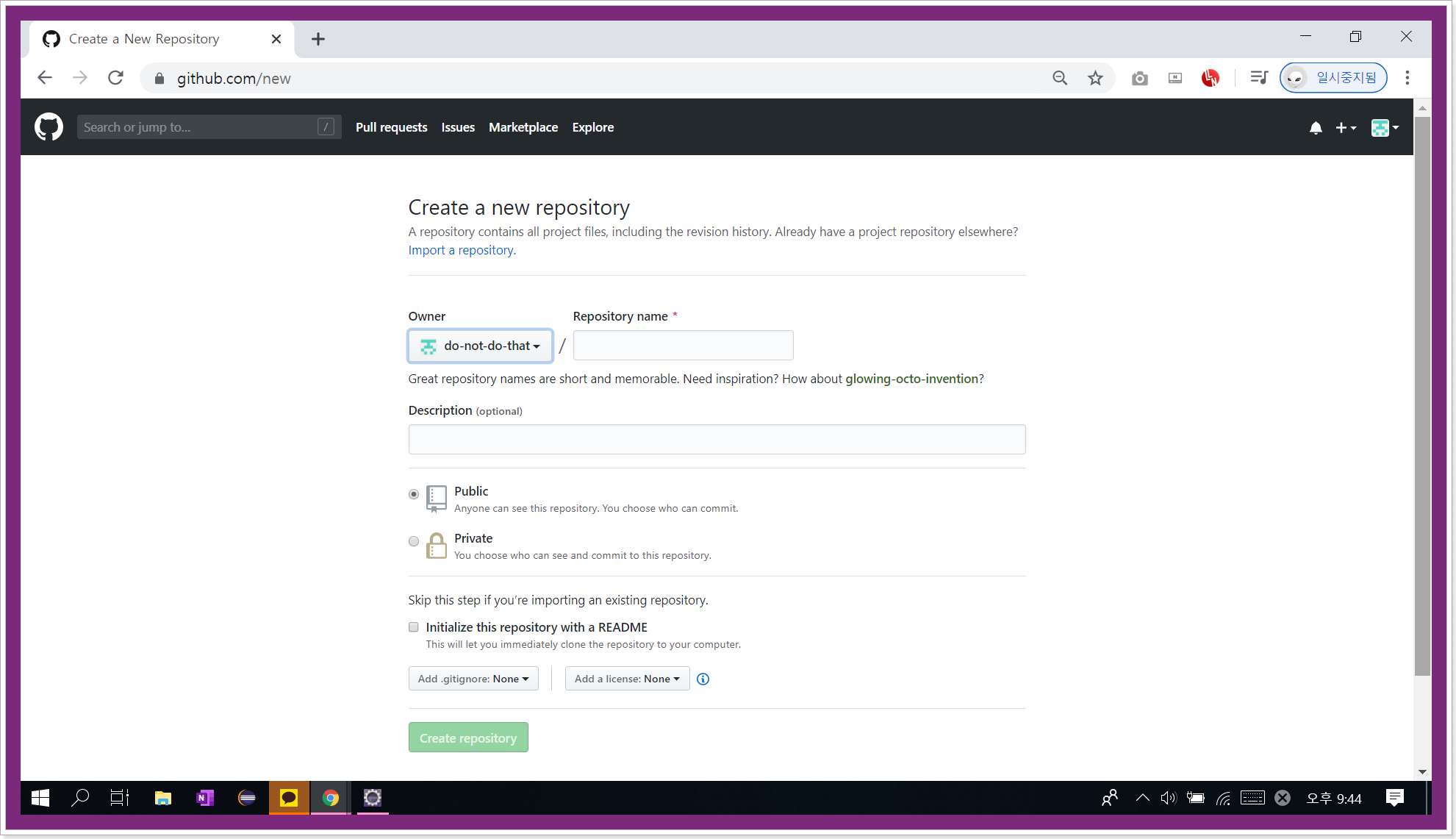
Task: Click the Import a repository link
Action: click(x=462, y=250)
